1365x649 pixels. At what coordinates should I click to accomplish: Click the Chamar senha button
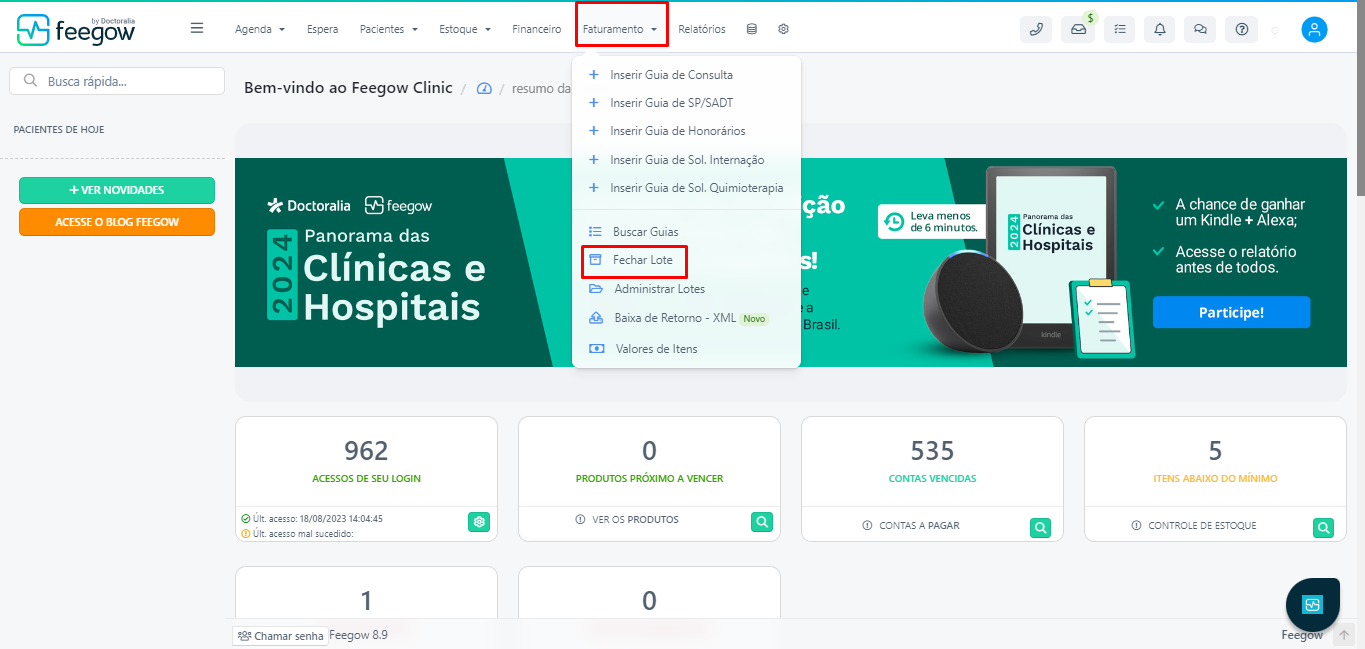tap(280, 636)
